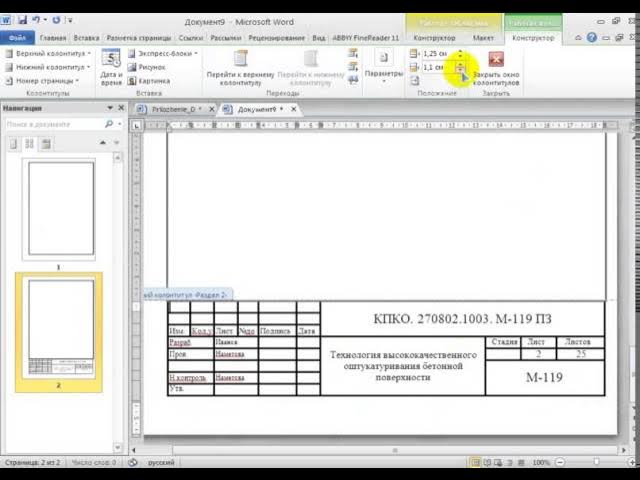640x480 pixels.
Task: Insert a picture via Рисунок
Action: [147, 67]
